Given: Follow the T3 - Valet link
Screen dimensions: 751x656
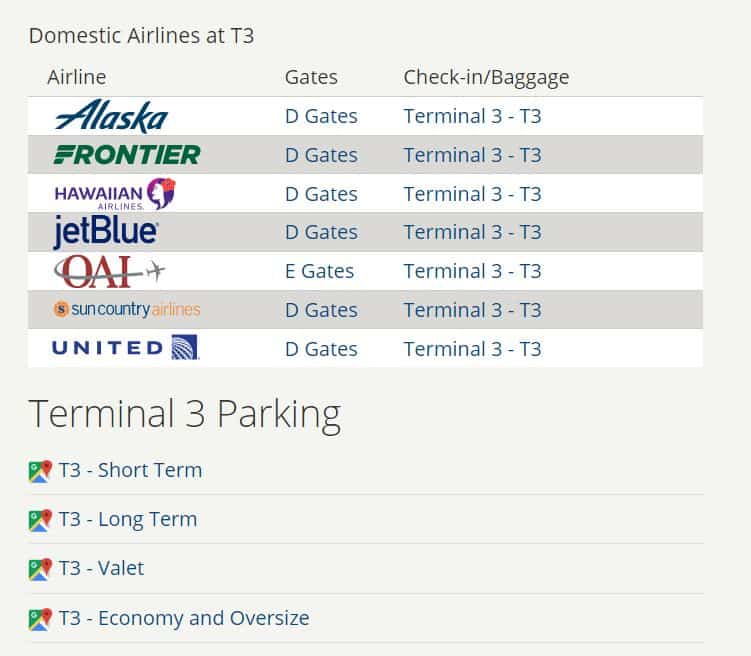Looking at the screenshot, I should click(x=101, y=568).
